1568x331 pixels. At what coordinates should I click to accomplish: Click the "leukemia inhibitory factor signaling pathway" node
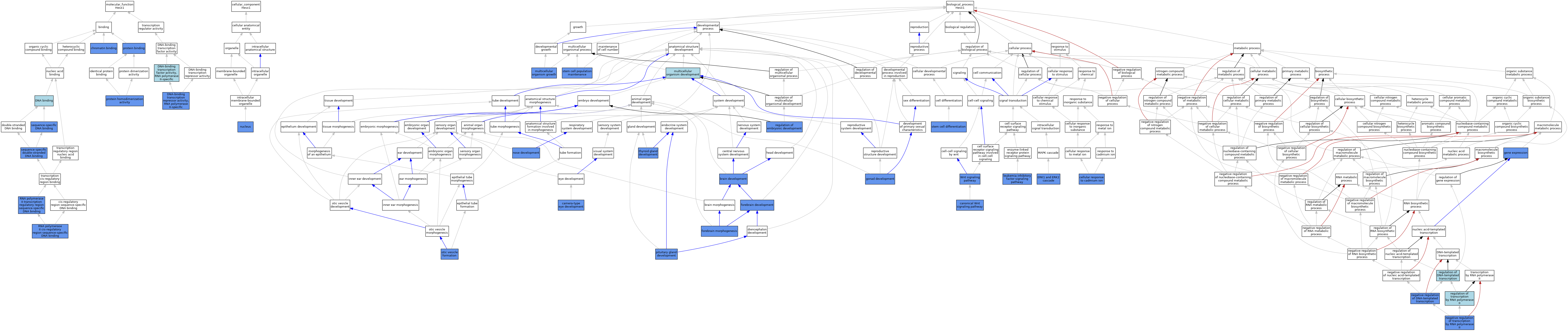pos(1017,179)
